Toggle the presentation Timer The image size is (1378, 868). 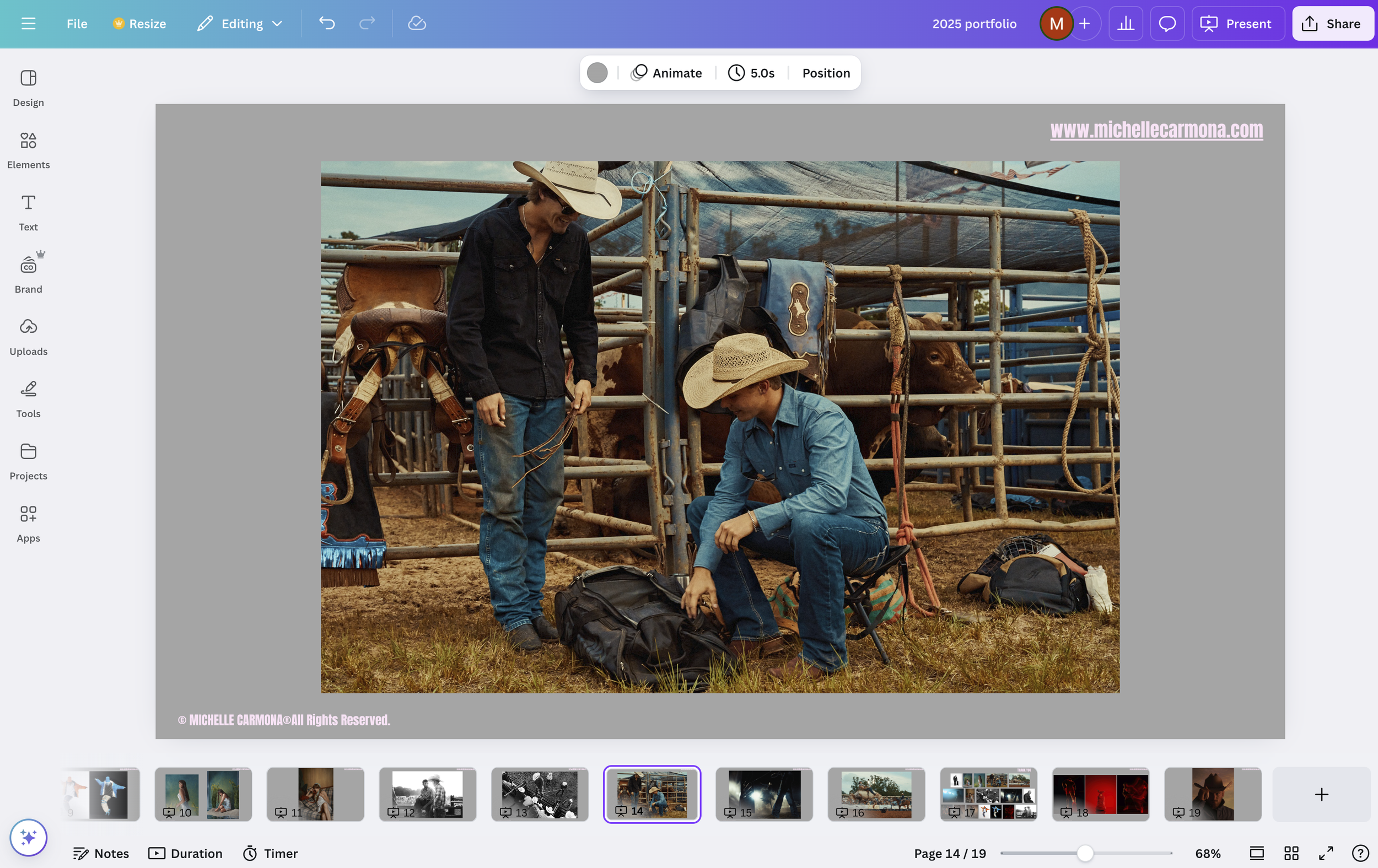(269, 853)
